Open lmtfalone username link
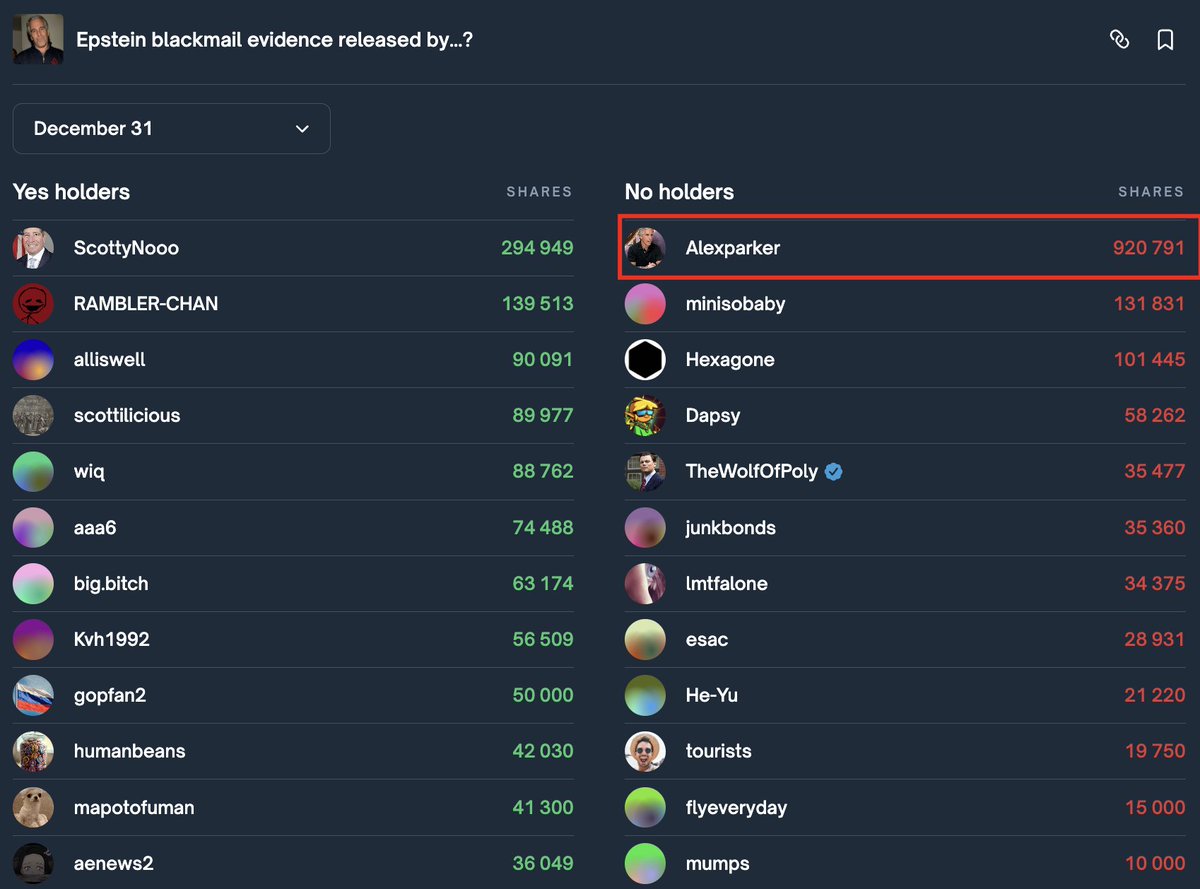 click(x=727, y=584)
